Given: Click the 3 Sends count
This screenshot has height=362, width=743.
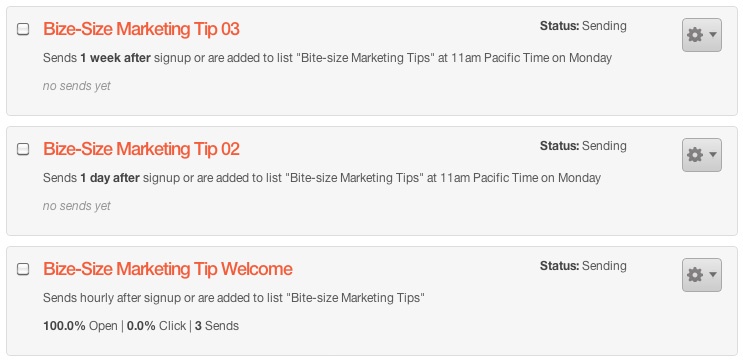Looking at the screenshot, I should point(217,326).
